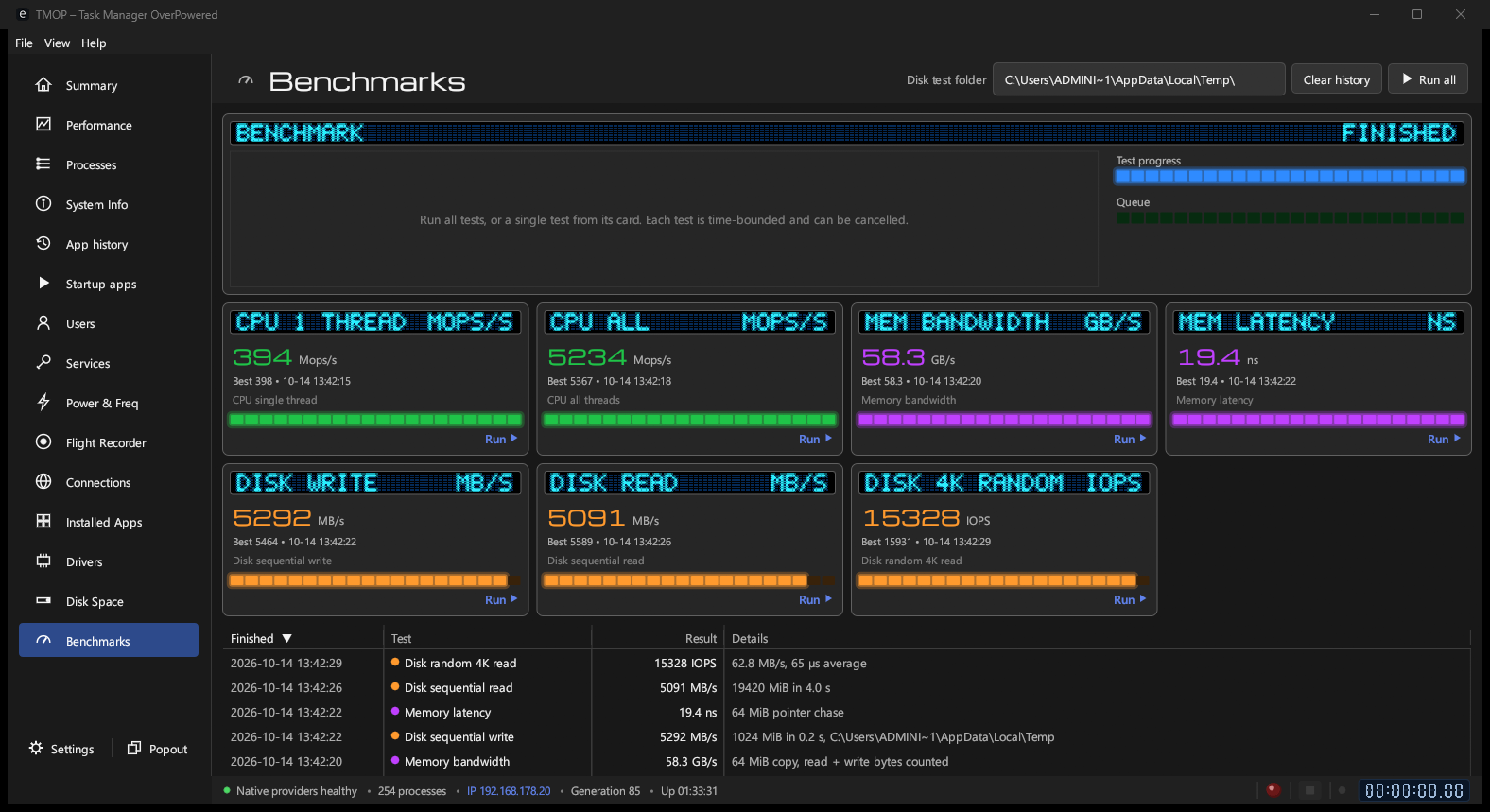Click the Test progress bar
The width and height of the screenshot is (1490, 812).
[1291, 177]
